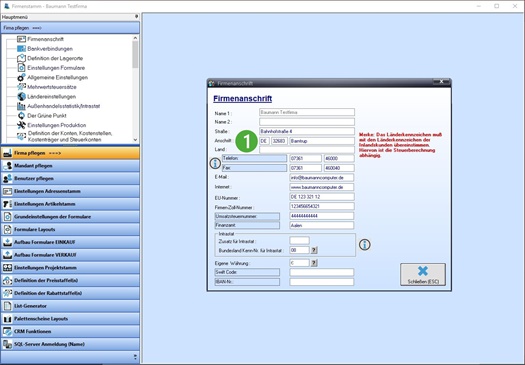
Task: Click the Bankverbindungen icon
Action: pos(21,49)
